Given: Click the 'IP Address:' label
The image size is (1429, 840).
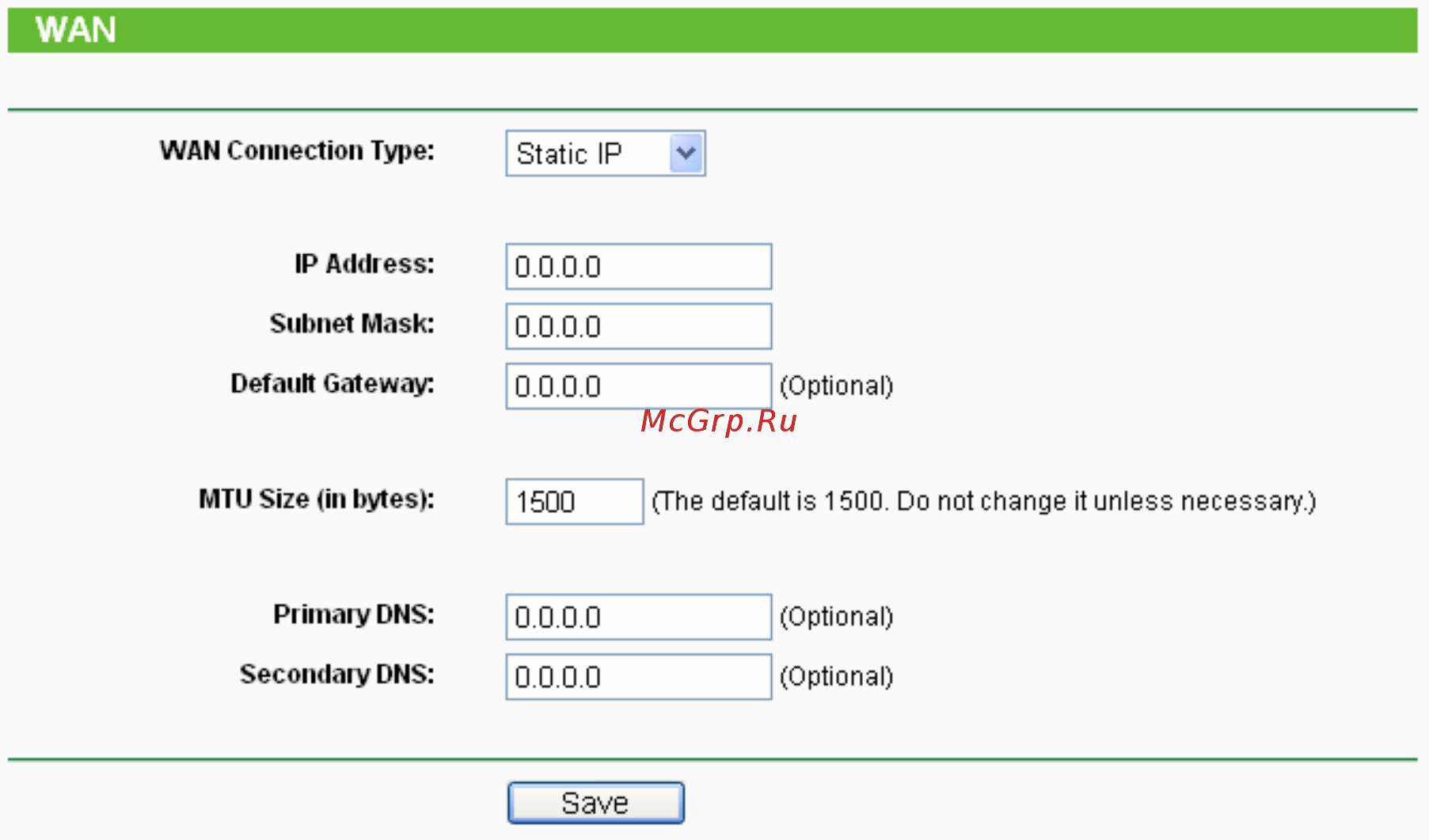Looking at the screenshot, I should [364, 264].
